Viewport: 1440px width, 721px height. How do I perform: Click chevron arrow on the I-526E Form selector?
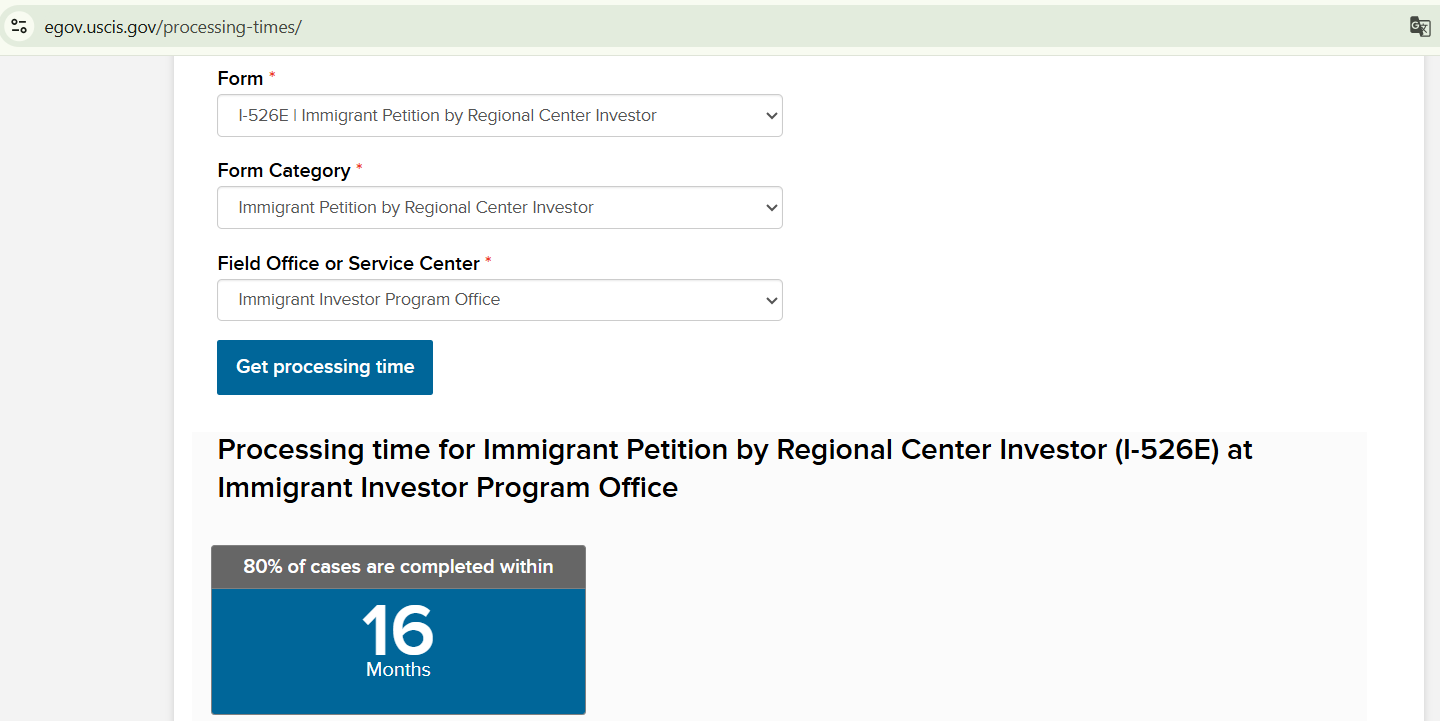[x=771, y=116]
